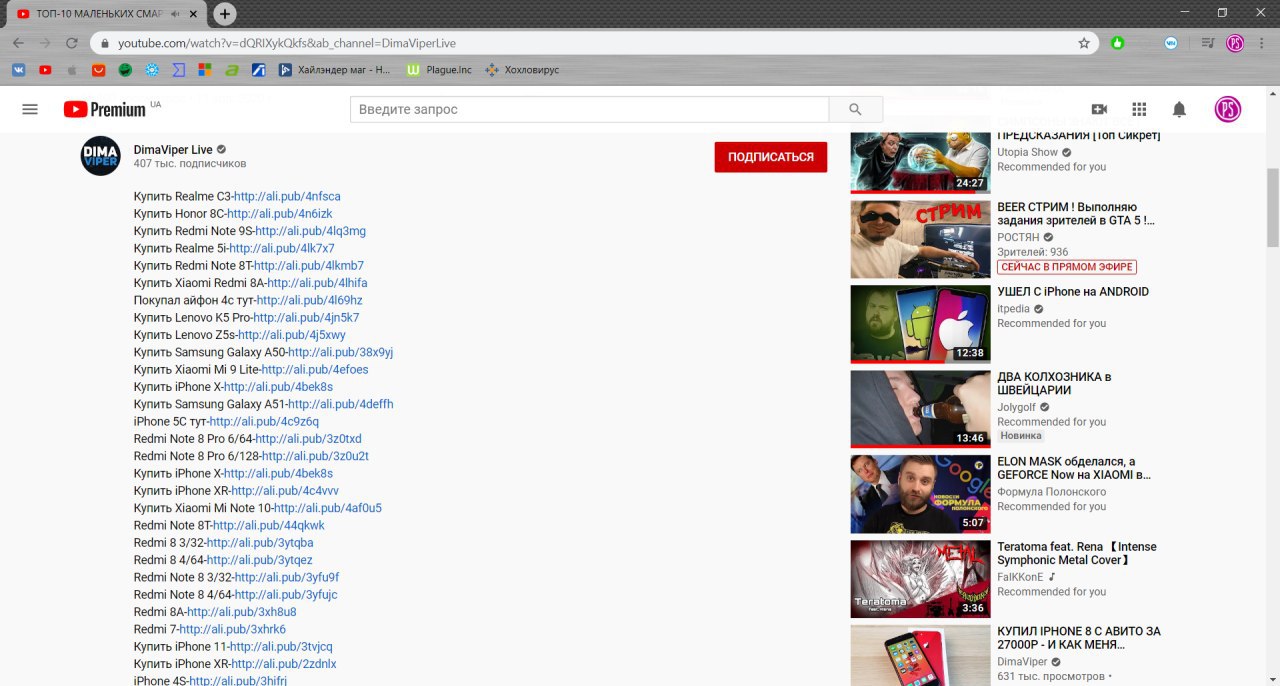Open the YouTube apps grid icon
This screenshot has height=686, width=1280.
(x=1139, y=110)
